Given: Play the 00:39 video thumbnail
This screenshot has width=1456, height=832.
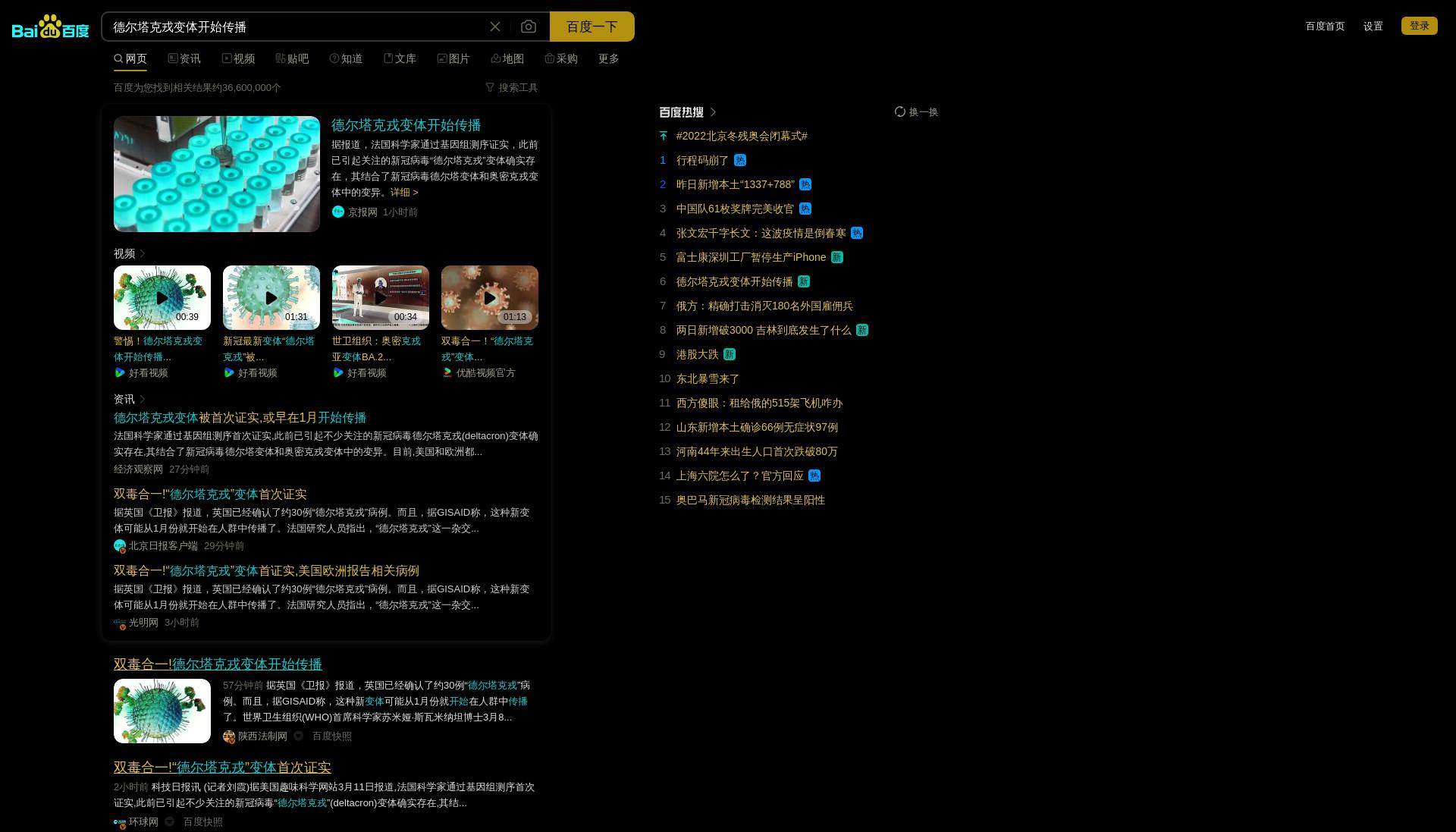Looking at the screenshot, I should [162, 297].
